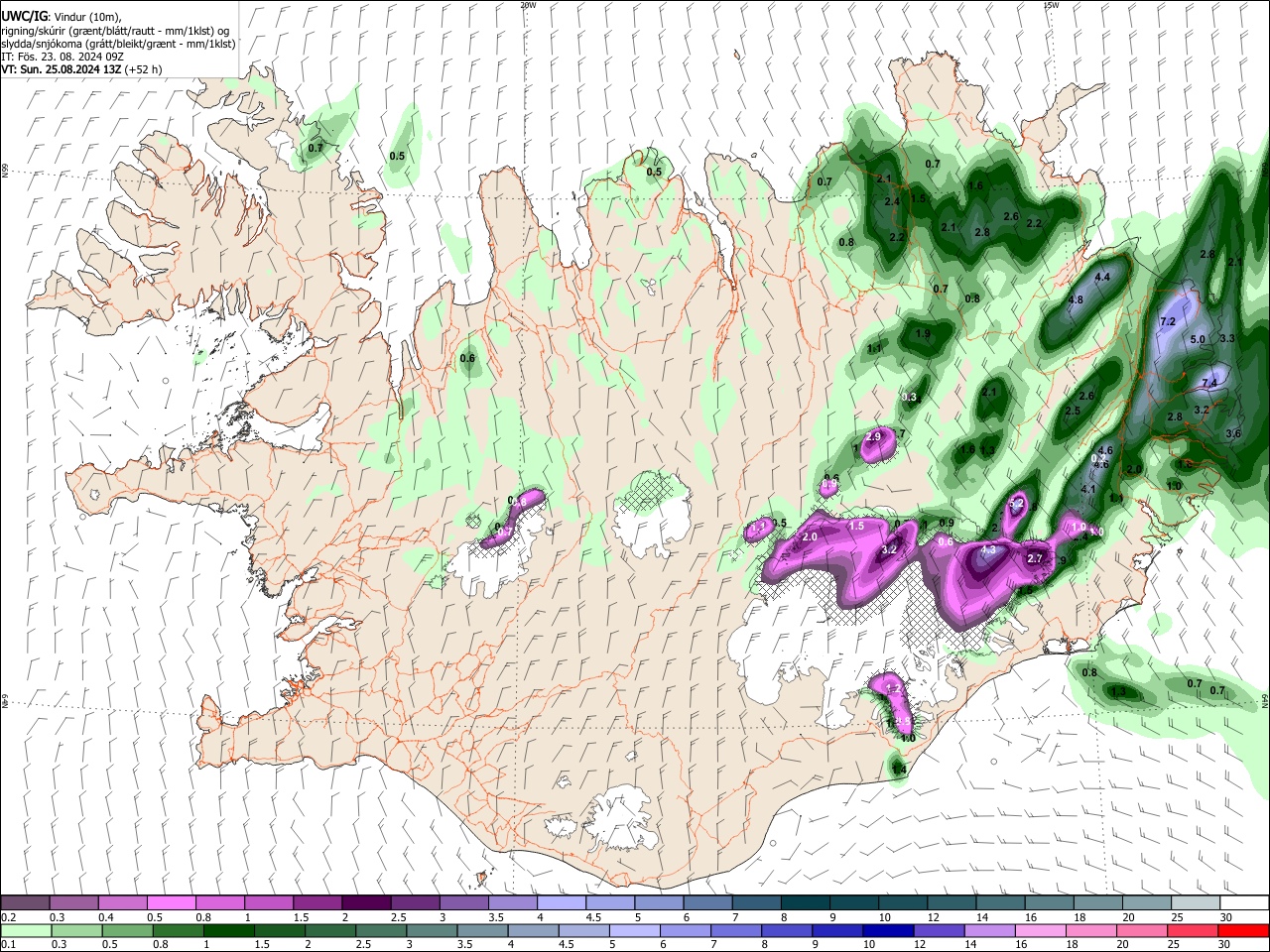Screen dimensions: 1270x952
Task: Click the 1.4 label on the south coast
Action: tap(899, 769)
